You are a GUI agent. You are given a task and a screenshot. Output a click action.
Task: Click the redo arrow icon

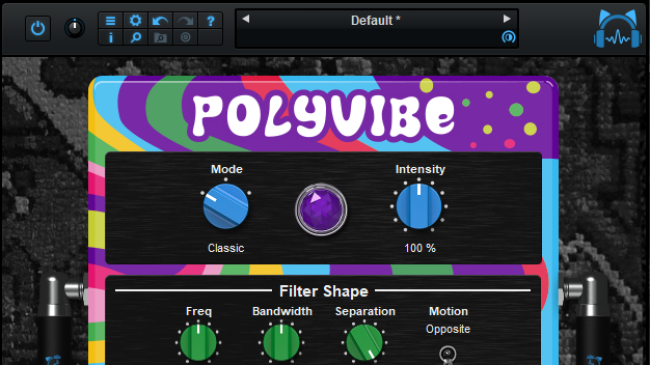tap(185, 20)
